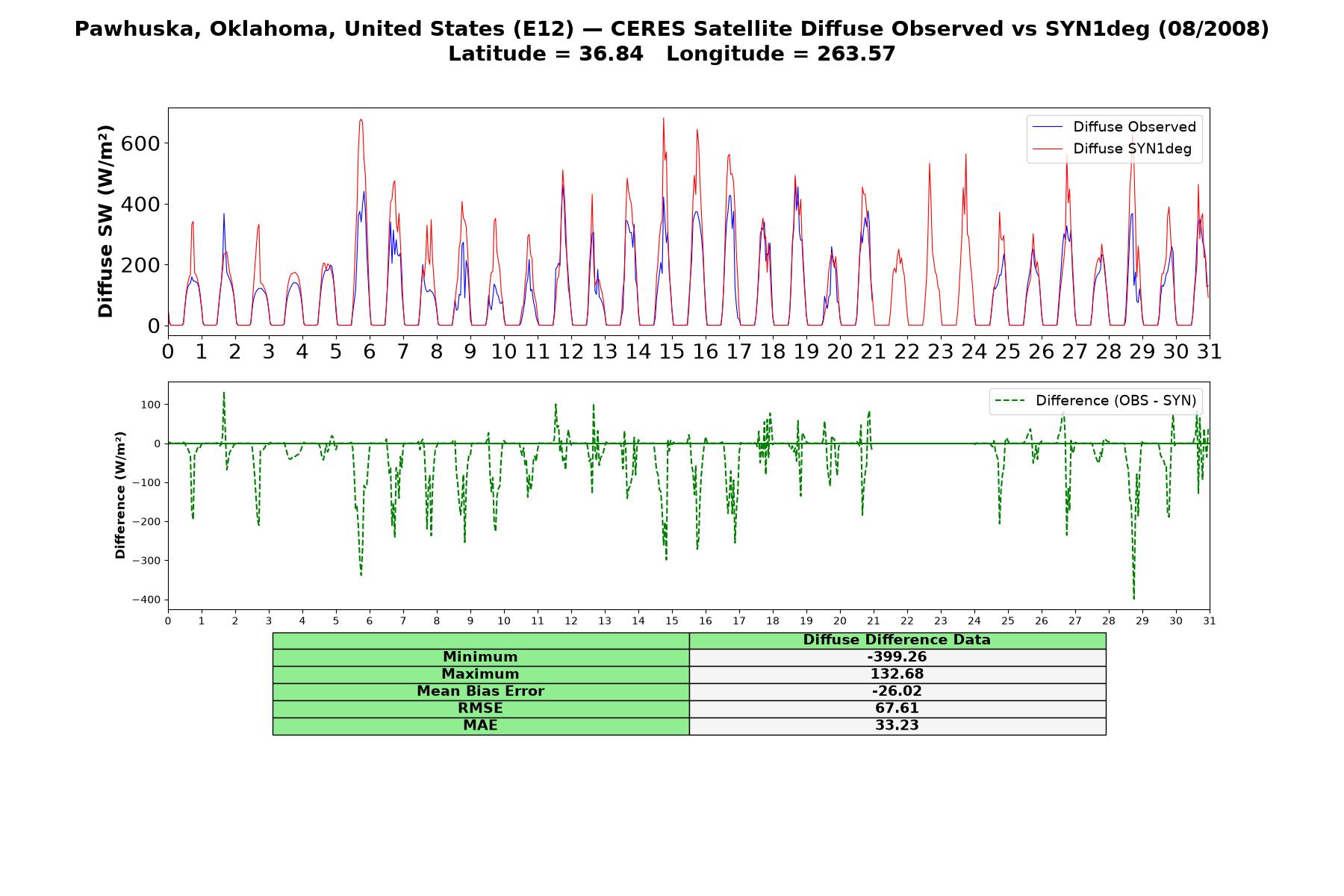
Task: Click the RMSE value 67.61 cell
Action: 897,709
